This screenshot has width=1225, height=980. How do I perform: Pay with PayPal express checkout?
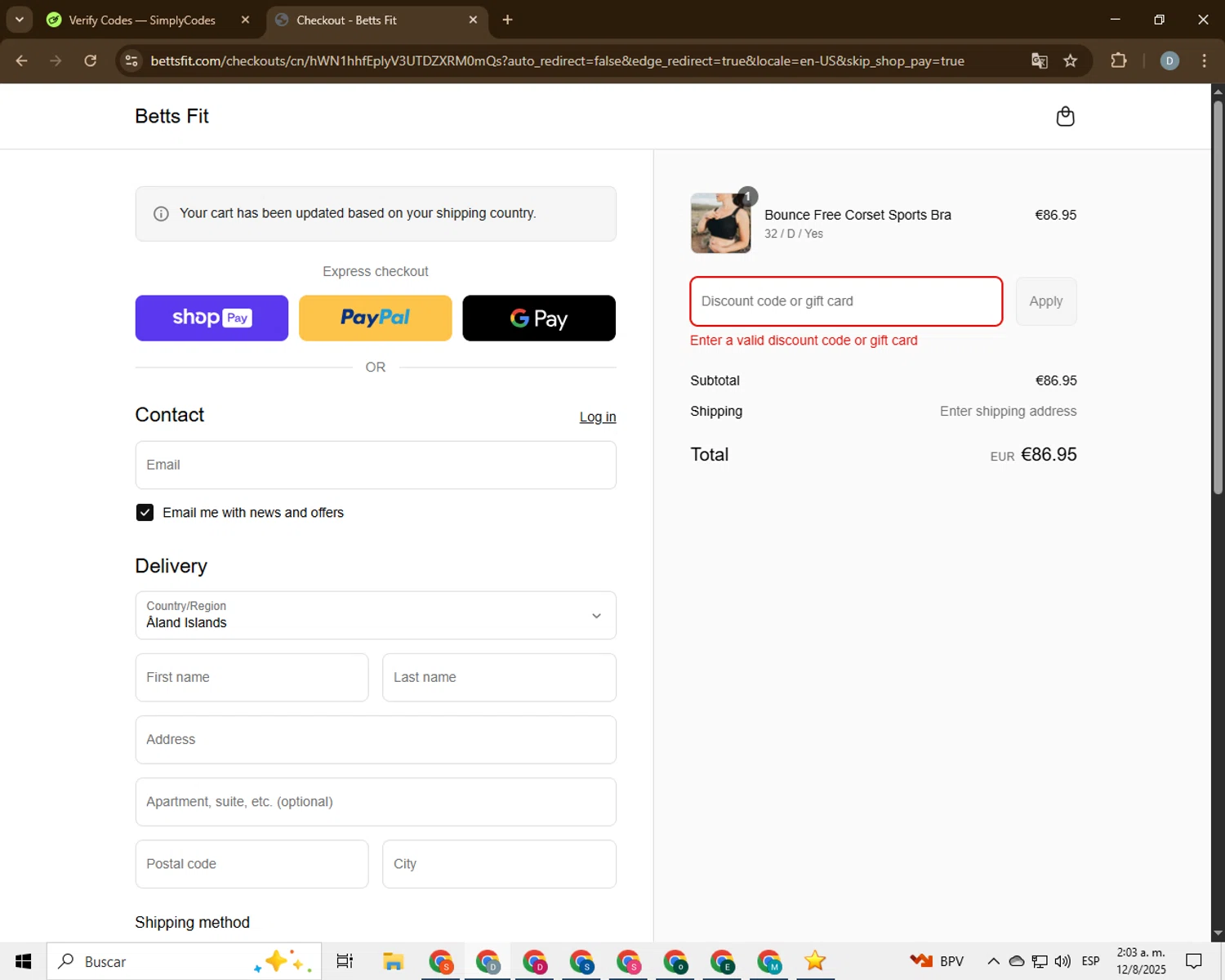(x=376, y=318)
